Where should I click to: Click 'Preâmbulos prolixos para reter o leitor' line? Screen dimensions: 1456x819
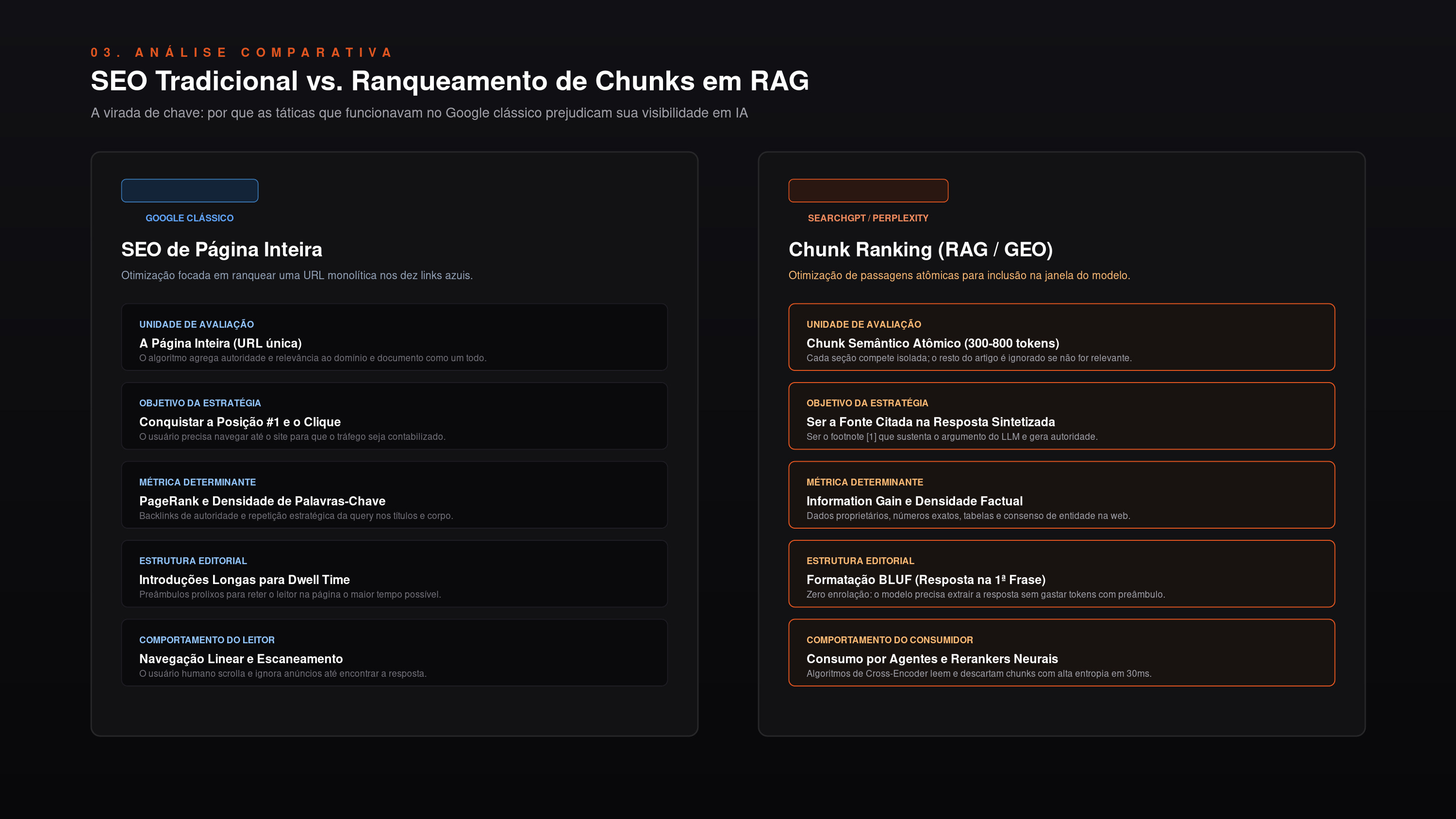pos(290,594)
